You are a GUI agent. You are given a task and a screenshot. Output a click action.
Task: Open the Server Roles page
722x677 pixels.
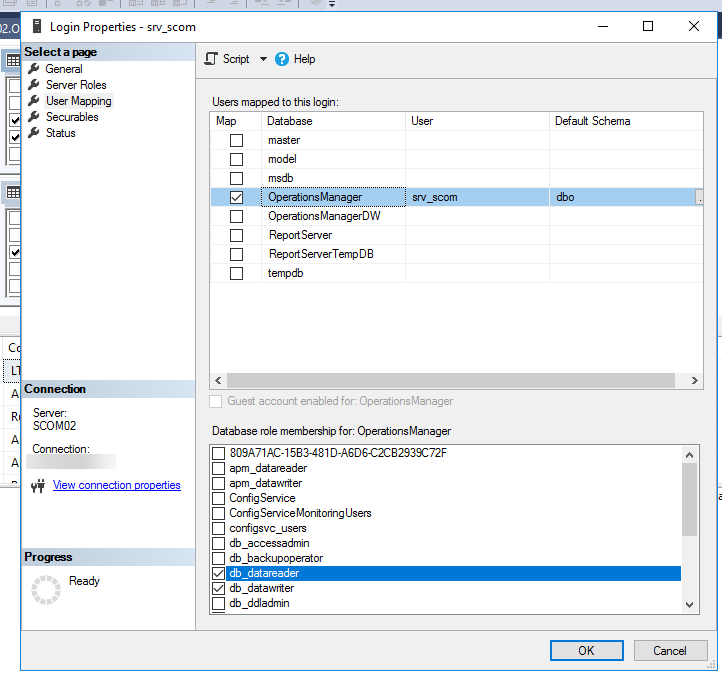(76, 85)
